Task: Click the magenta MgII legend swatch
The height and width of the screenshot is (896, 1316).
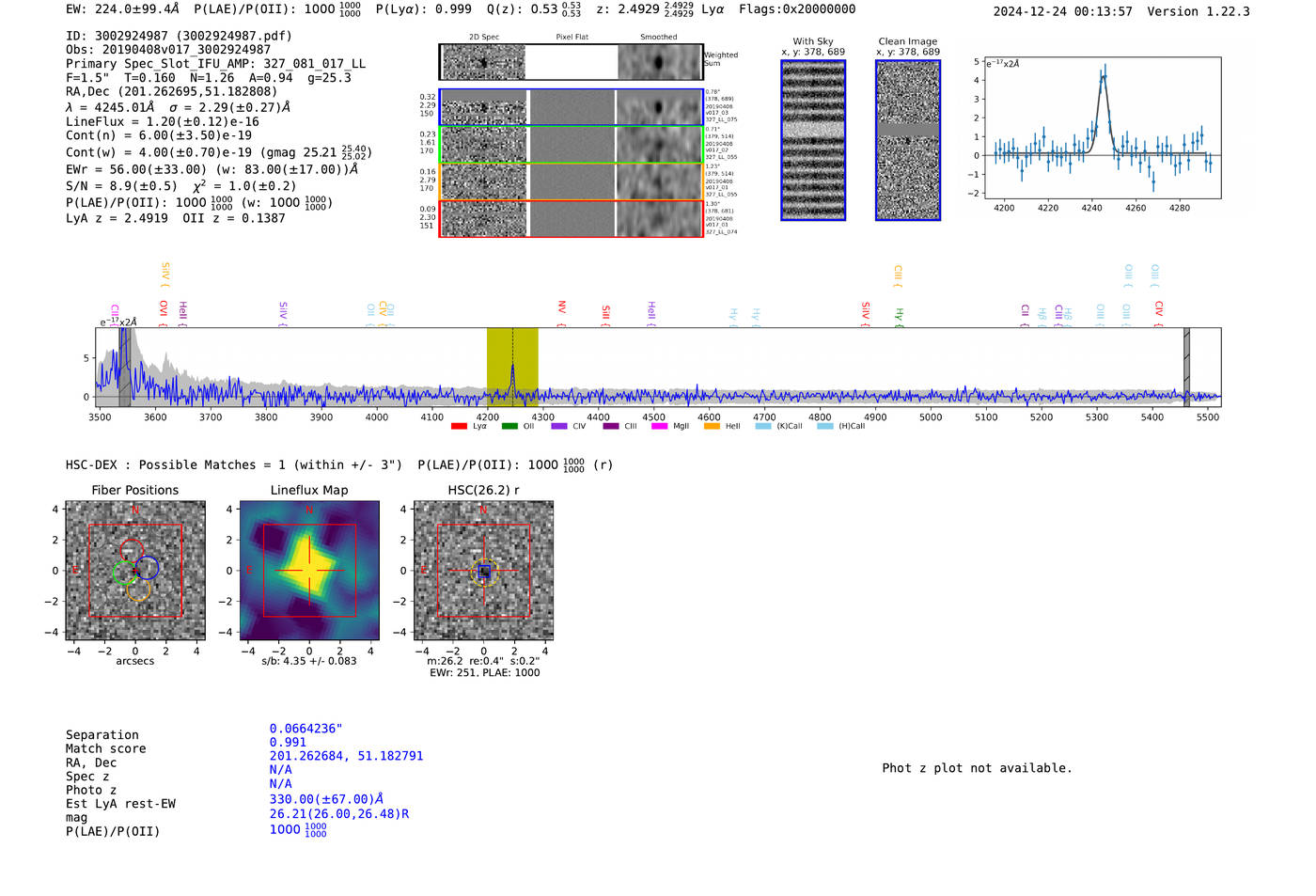Action: tap(659, 427)
